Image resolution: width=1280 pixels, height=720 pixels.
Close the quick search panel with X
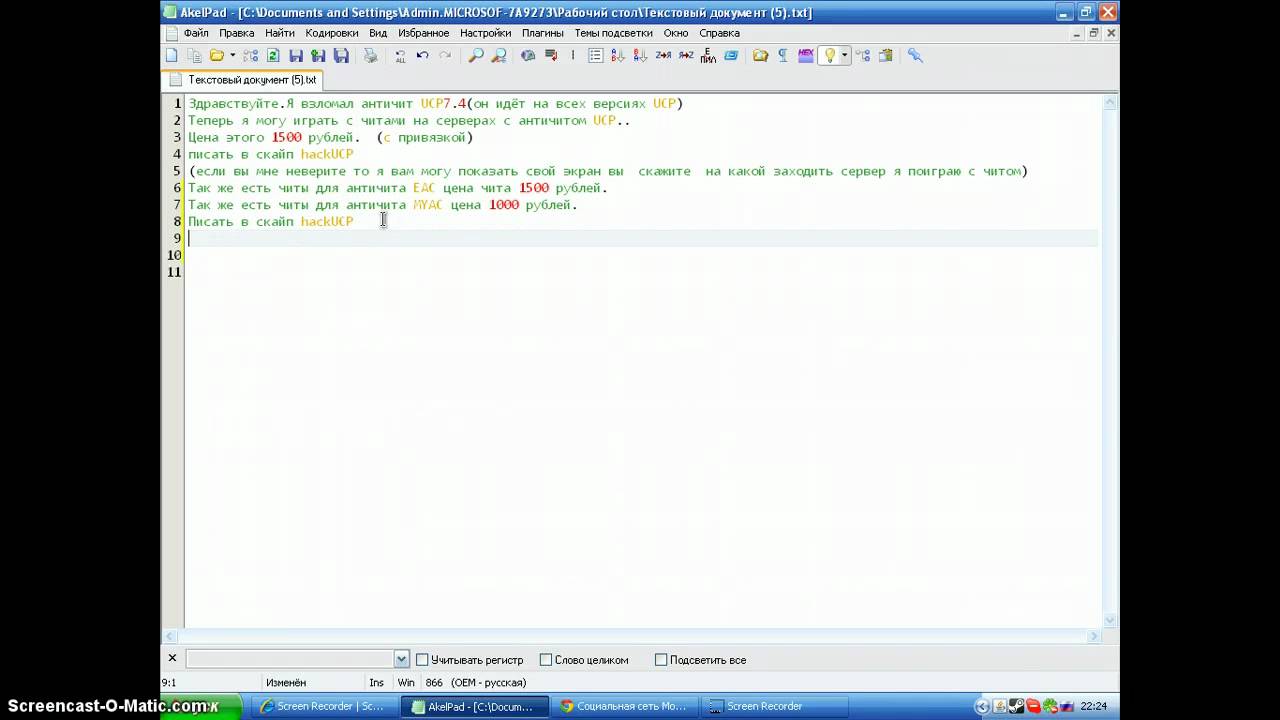coord(172,658)
